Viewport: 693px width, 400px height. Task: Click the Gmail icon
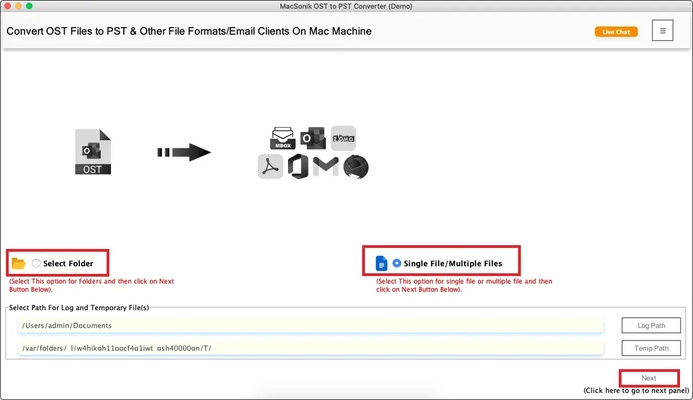pos(326,167)
